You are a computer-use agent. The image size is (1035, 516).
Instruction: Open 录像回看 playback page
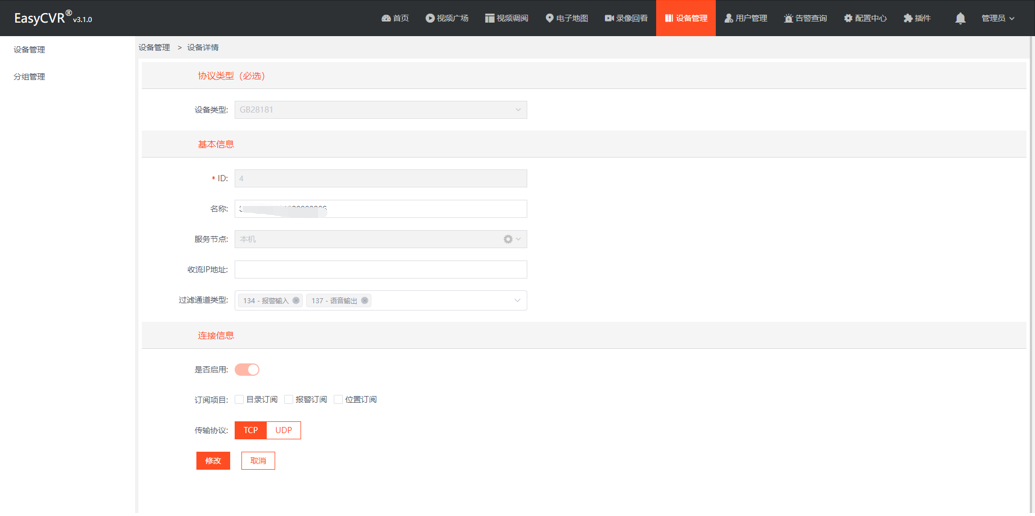pyautogui.click(x=626, y=18)
